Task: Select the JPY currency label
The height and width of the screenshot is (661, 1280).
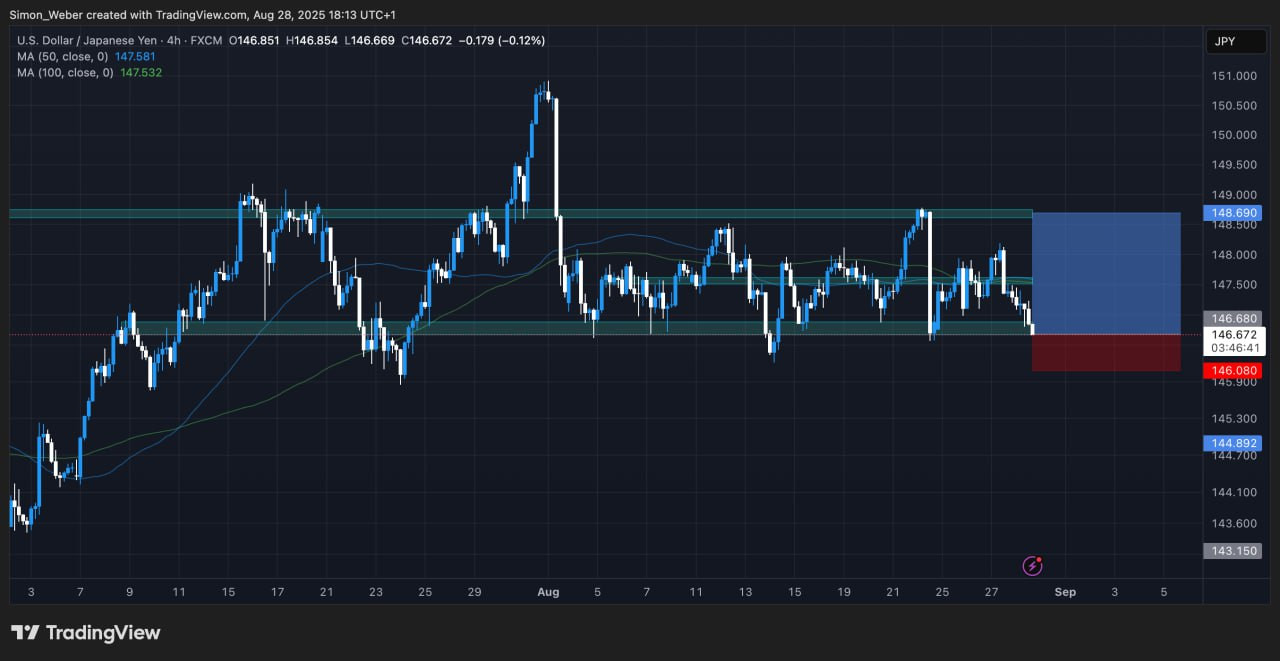Action: pyautogui.click(x=1226, y=41)
